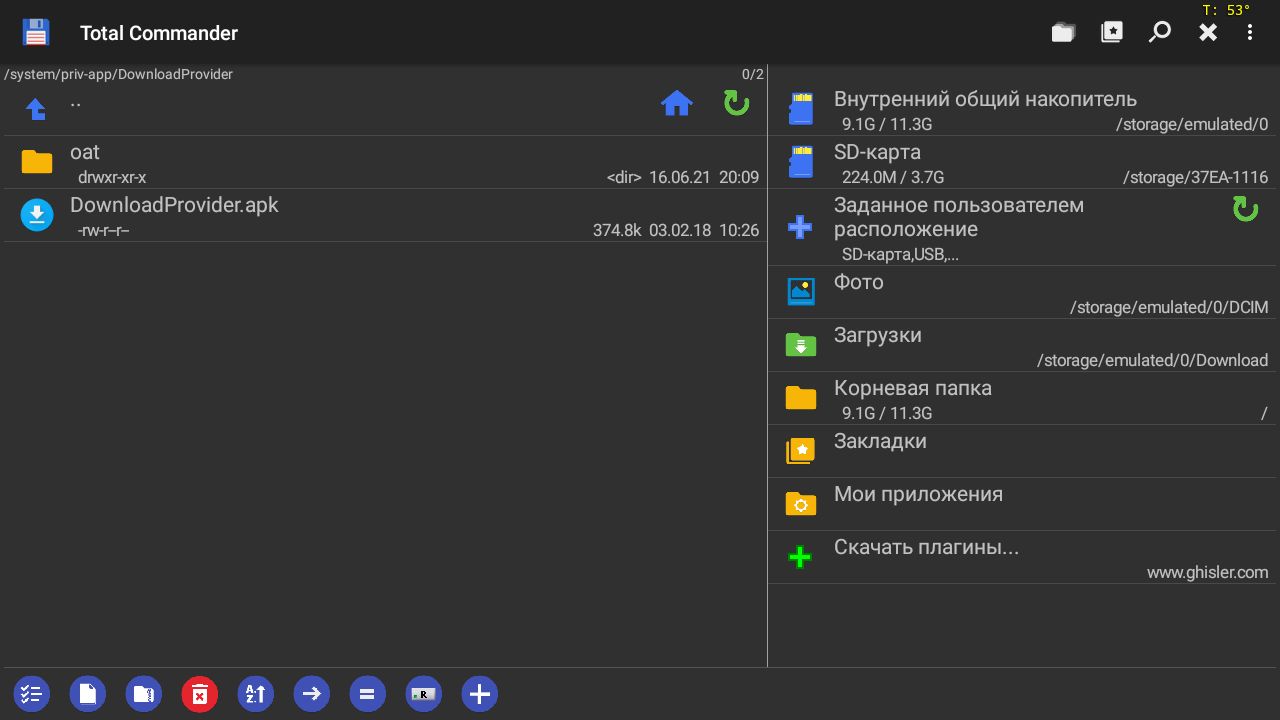Click the 224.0M / 3.7G size text
This screenshot has width=1280, height=720.
(x=893, y=178)
